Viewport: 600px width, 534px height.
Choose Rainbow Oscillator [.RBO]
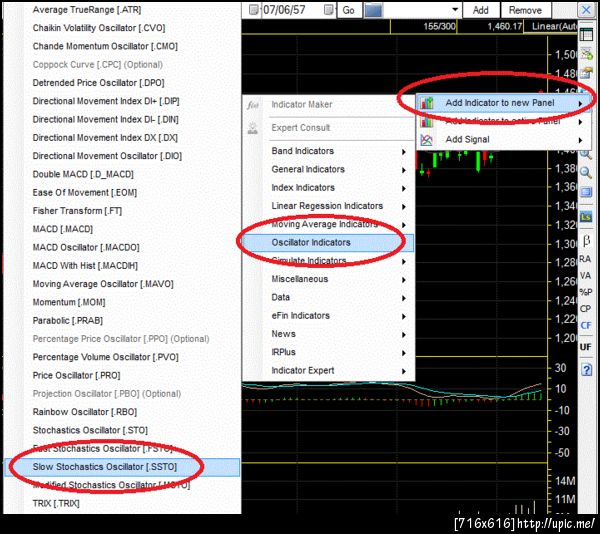tap(85, 412)
